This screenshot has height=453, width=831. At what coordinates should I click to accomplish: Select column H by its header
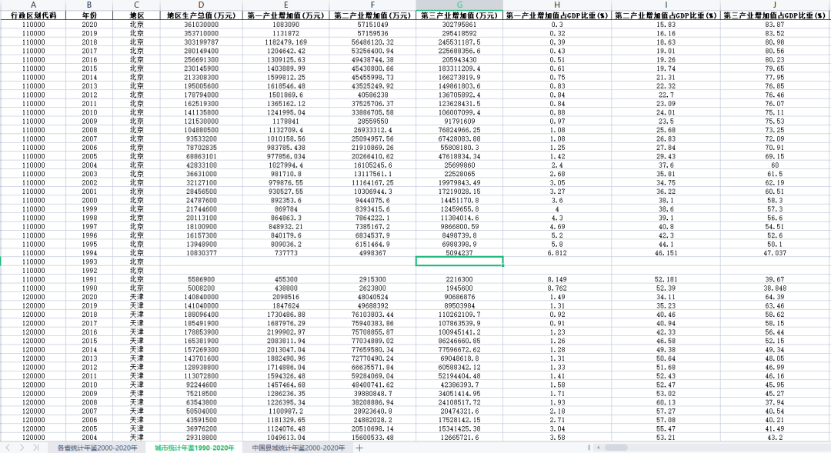(557, 5)
